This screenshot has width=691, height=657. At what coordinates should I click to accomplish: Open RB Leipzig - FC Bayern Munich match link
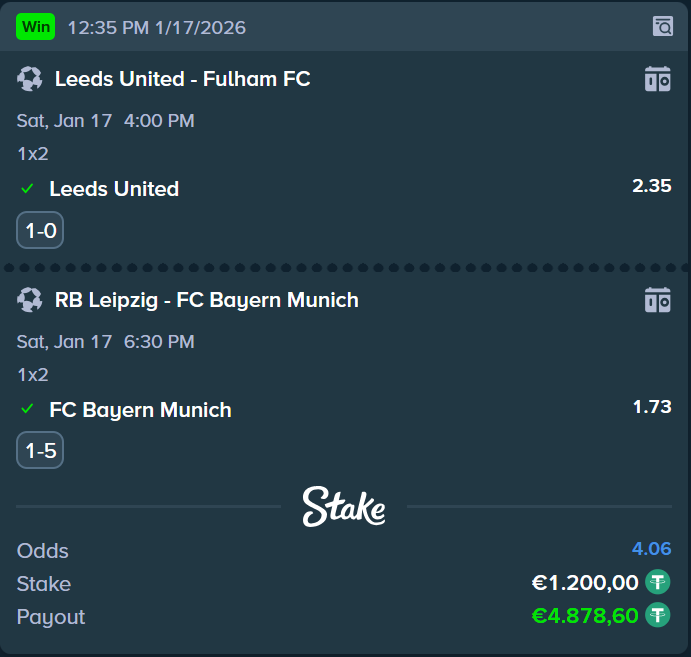(x=206, y=300)
